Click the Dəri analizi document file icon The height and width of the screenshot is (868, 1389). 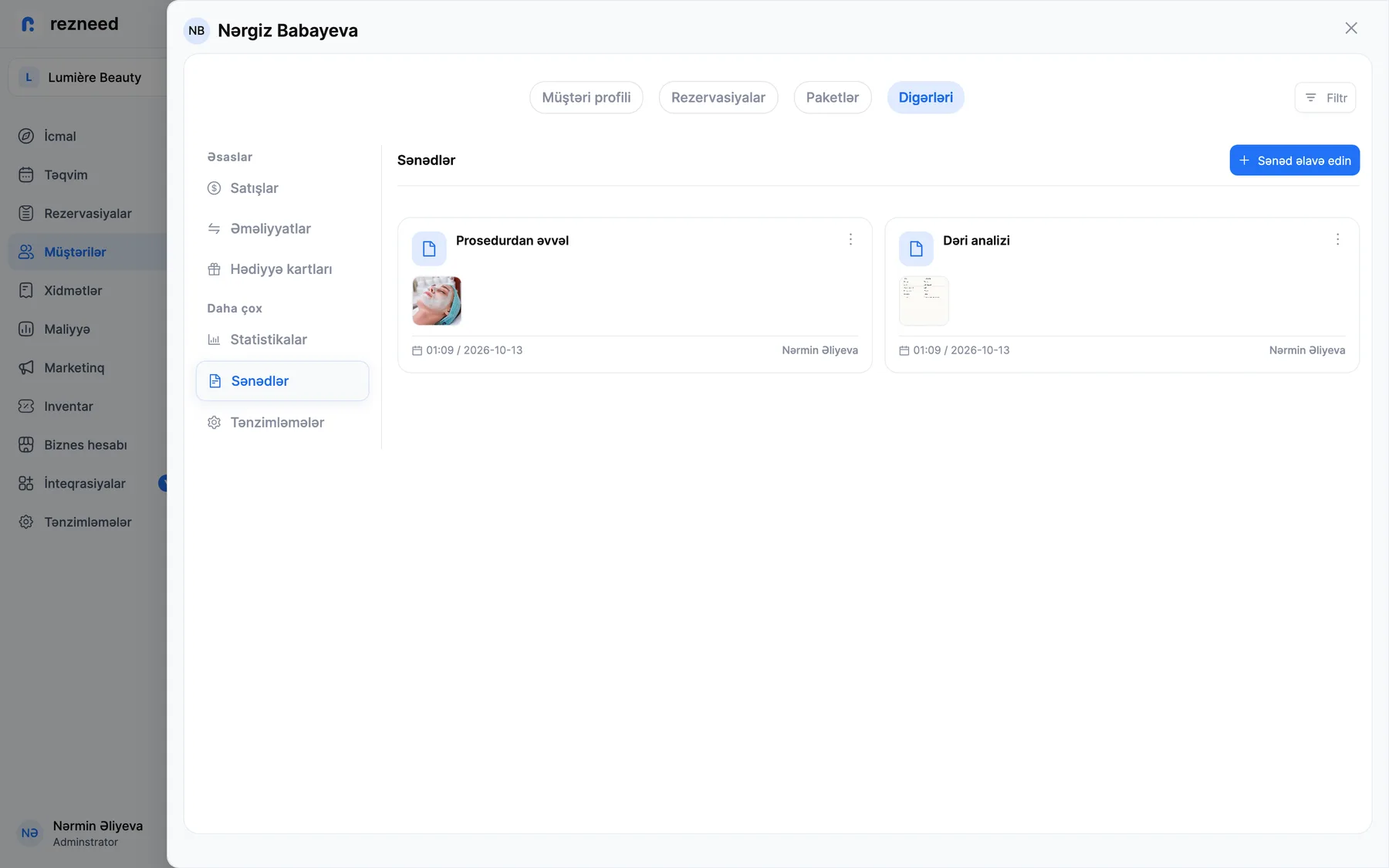pos(916,248)
